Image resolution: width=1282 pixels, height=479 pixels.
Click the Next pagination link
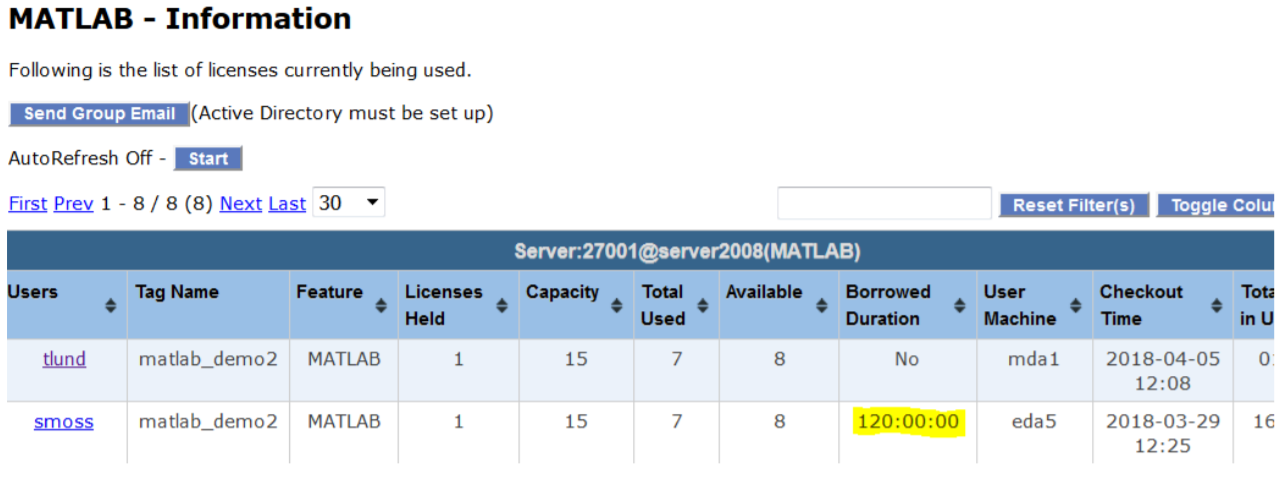click(240, 204)
